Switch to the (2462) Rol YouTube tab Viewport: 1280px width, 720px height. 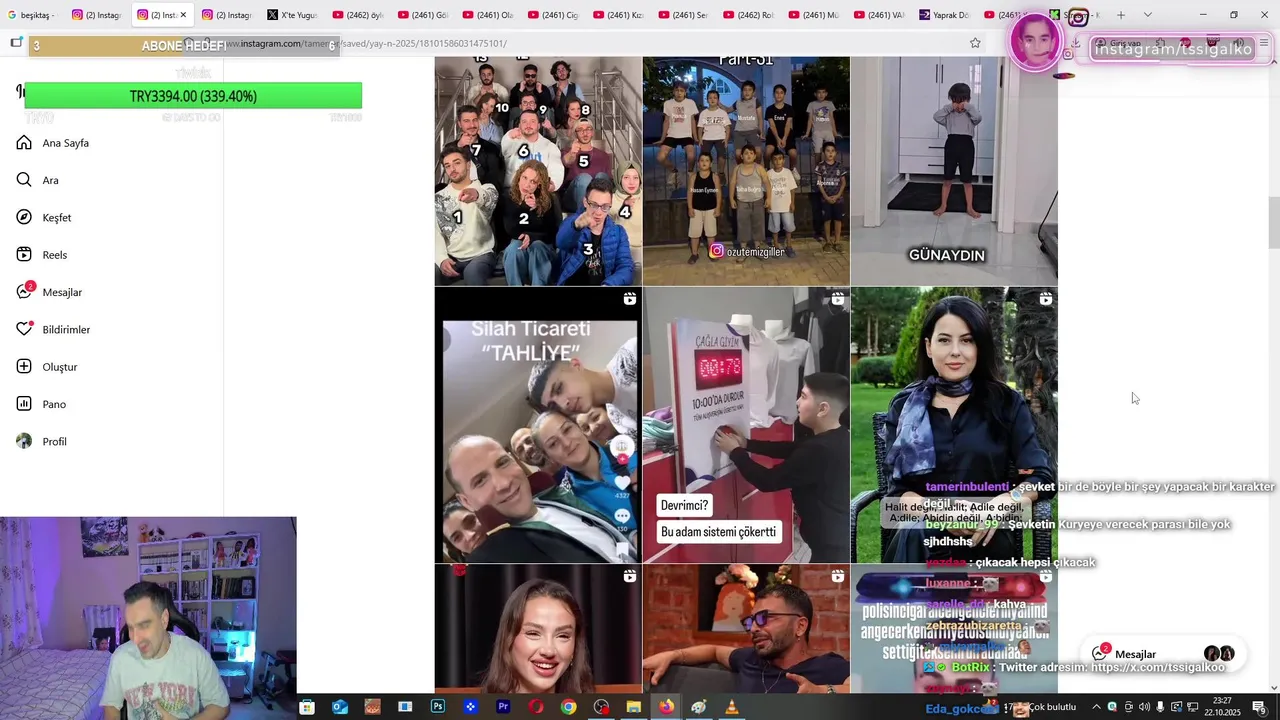tap(749, 15)
